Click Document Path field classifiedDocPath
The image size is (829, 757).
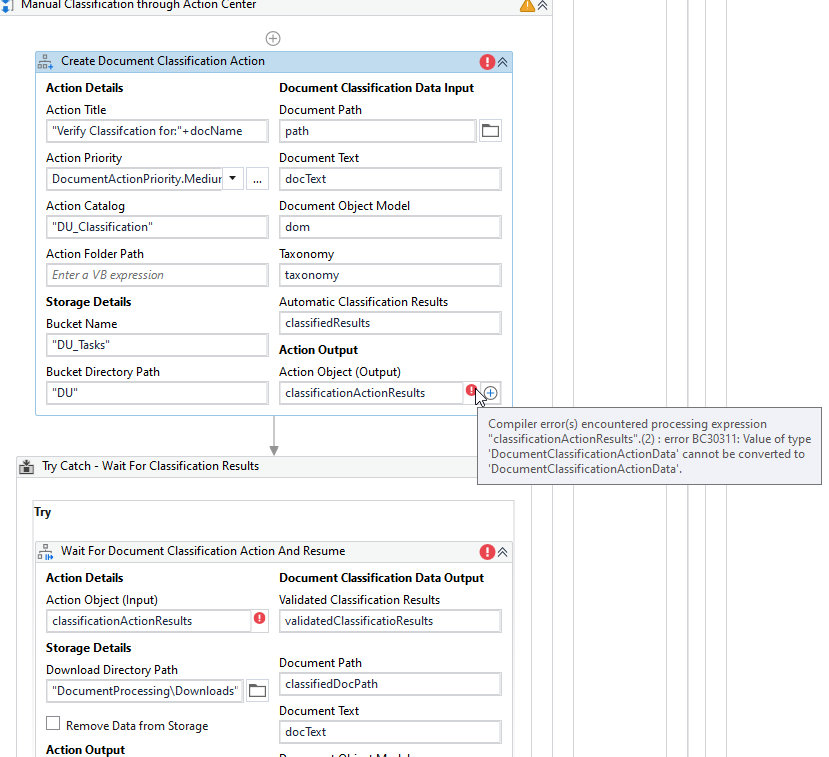pyautogui.click(x=390, y=684)
